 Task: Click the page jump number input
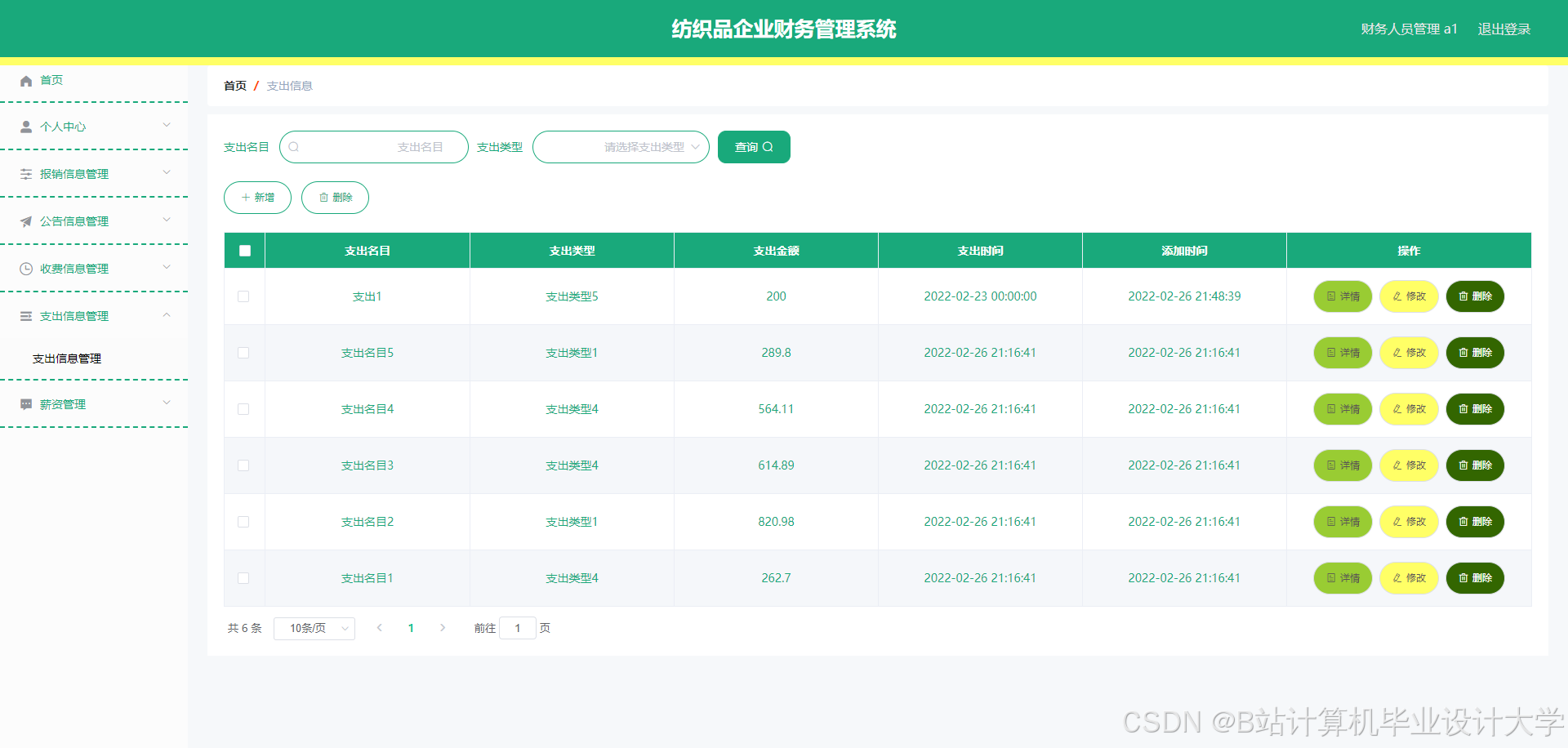pos(518,628)
